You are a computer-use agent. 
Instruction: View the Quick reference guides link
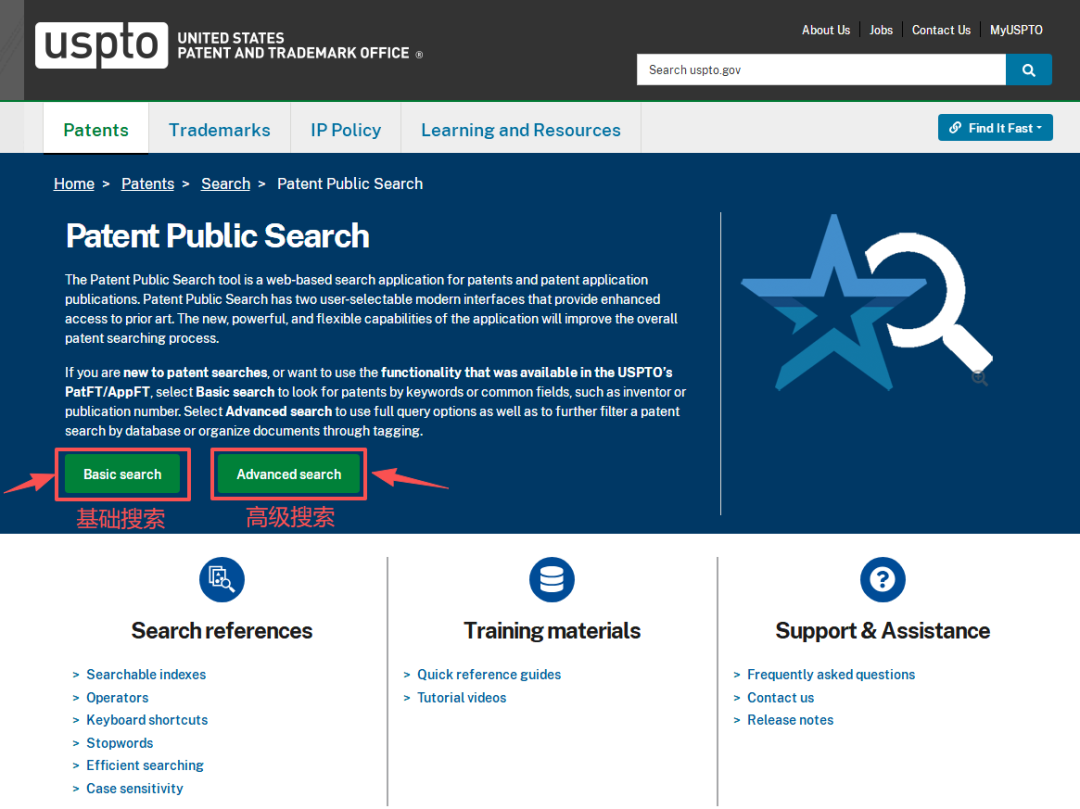pos(489,675)
